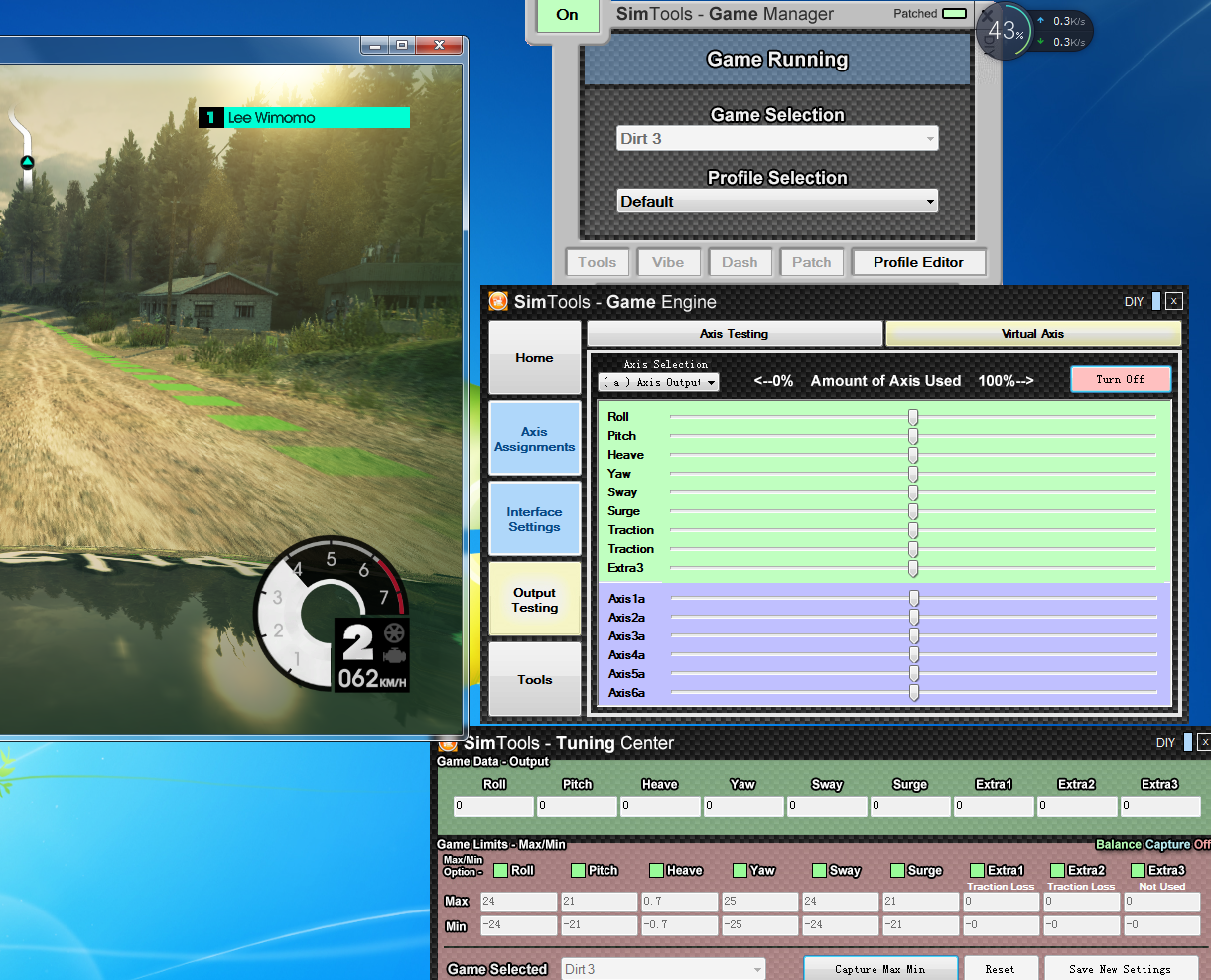Viewport: 1211px width, 980px height.
Task: Open the Game Selection dropdown showing Dirt 3
Action: point(777,139)
